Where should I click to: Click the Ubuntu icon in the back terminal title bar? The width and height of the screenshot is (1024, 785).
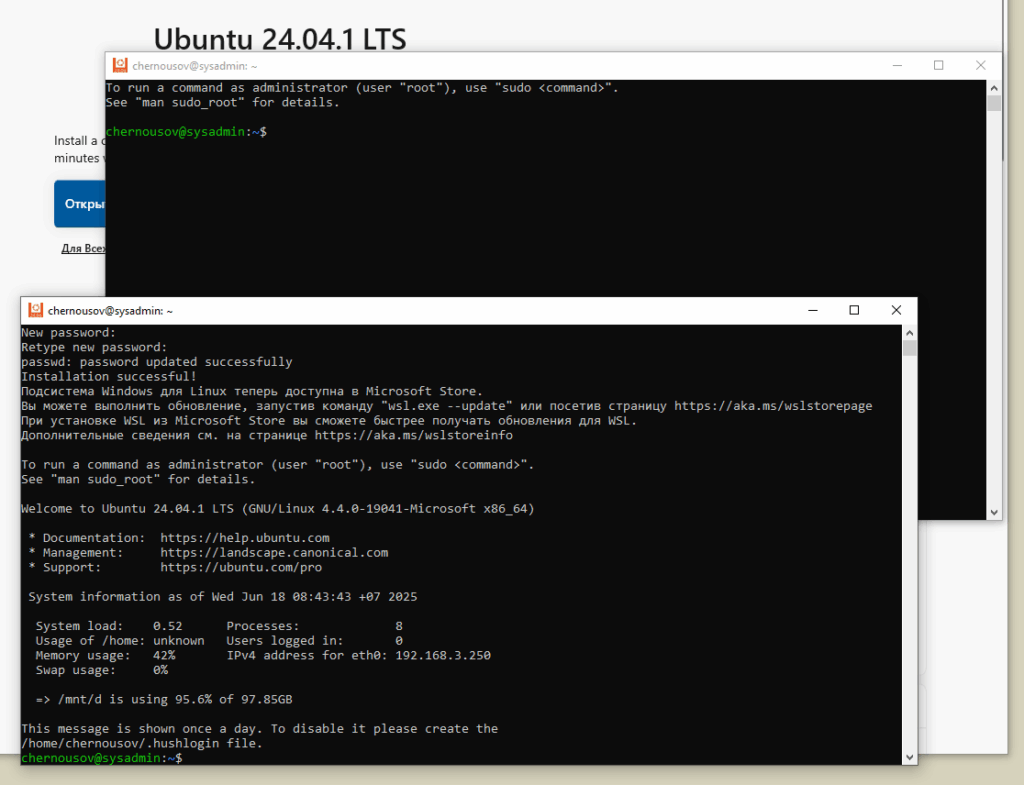[x=120, y=66]
